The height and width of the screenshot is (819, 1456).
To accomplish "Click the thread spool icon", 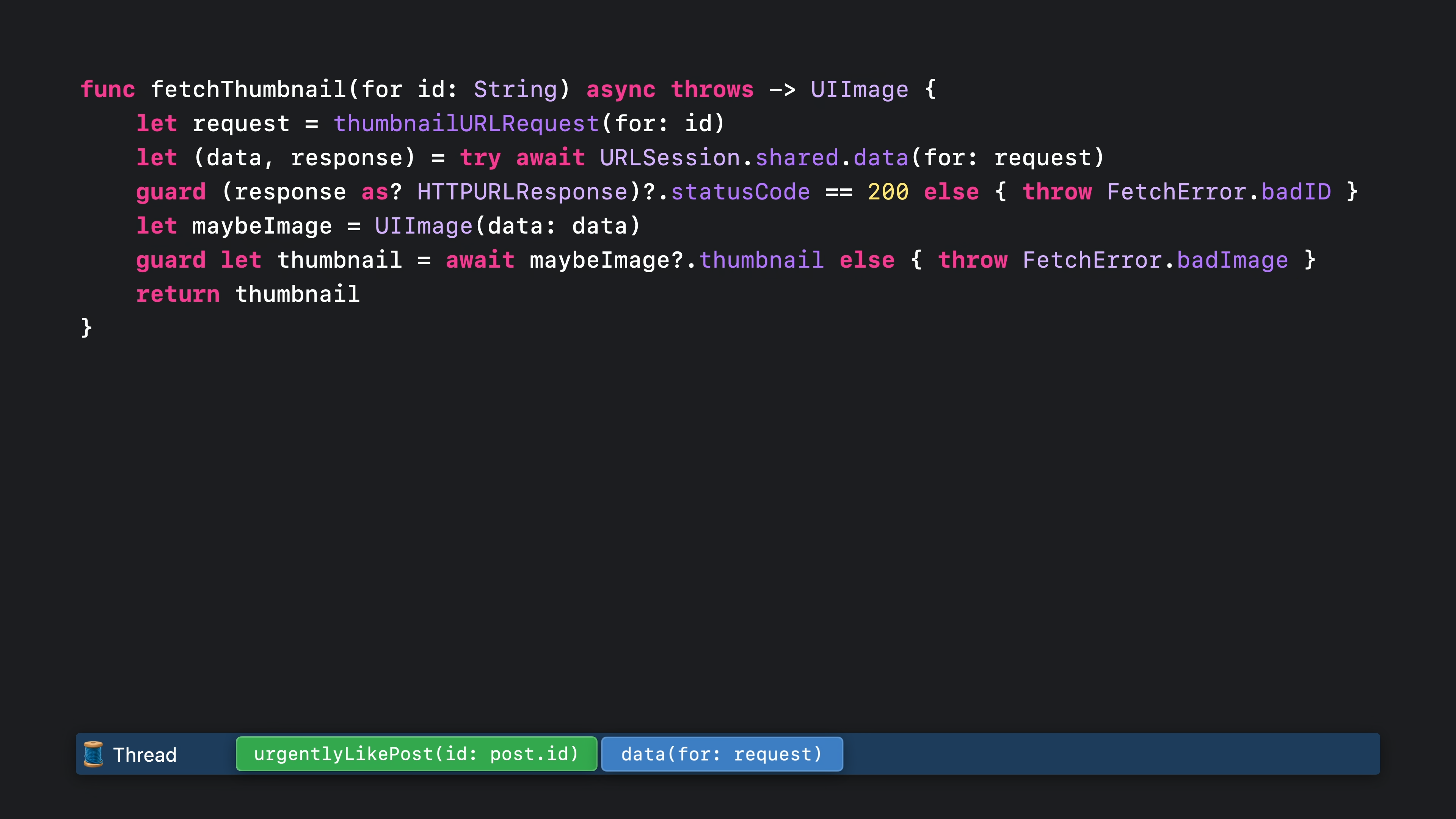I will point(93,754).
